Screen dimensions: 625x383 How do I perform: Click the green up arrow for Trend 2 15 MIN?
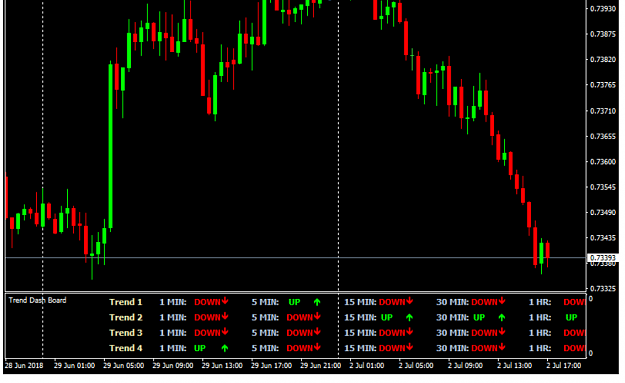click(409, 318)
